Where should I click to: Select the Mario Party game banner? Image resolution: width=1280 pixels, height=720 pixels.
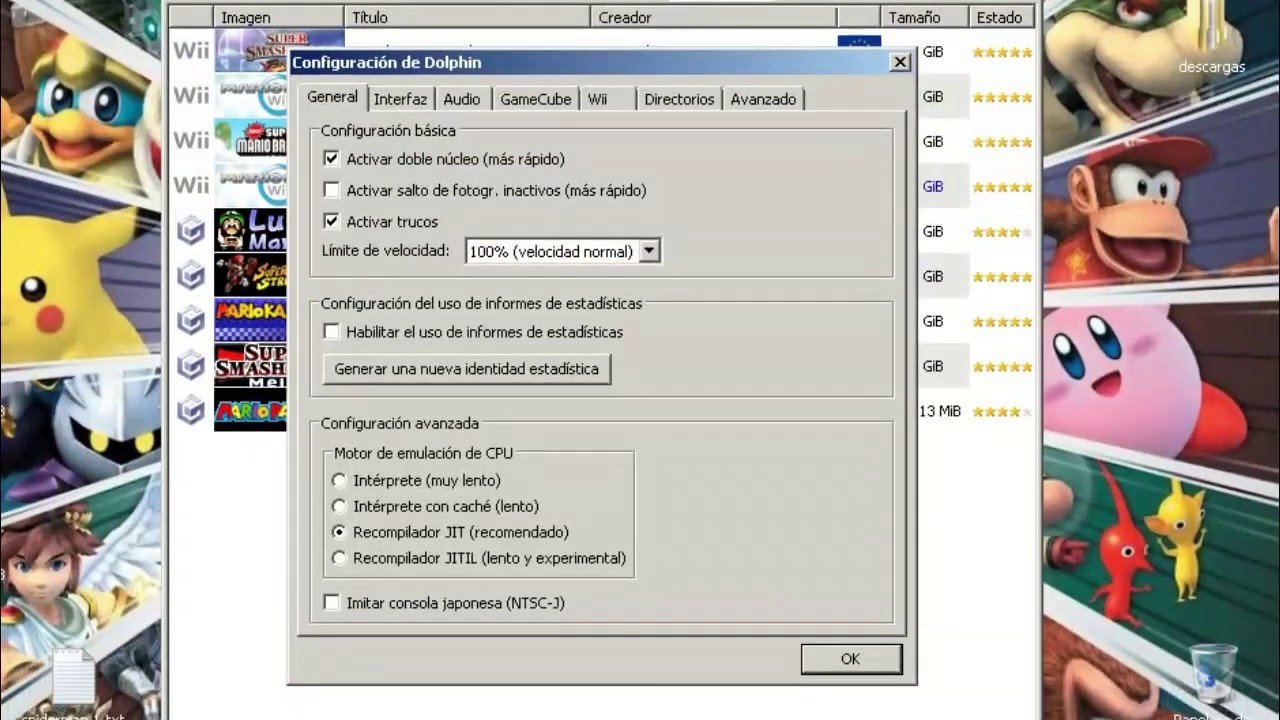[x=250, y=411]
